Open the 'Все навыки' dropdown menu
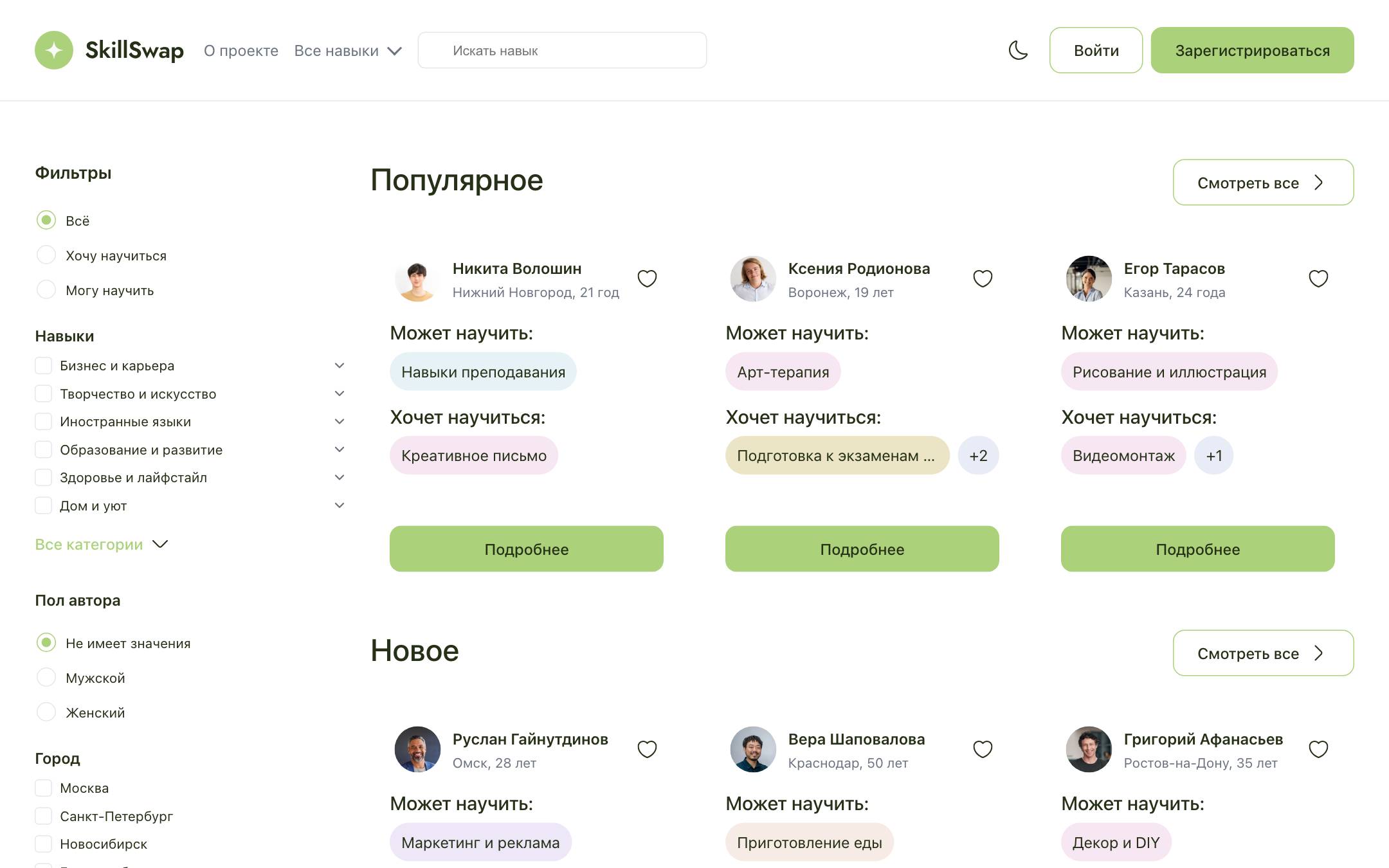 348,51
